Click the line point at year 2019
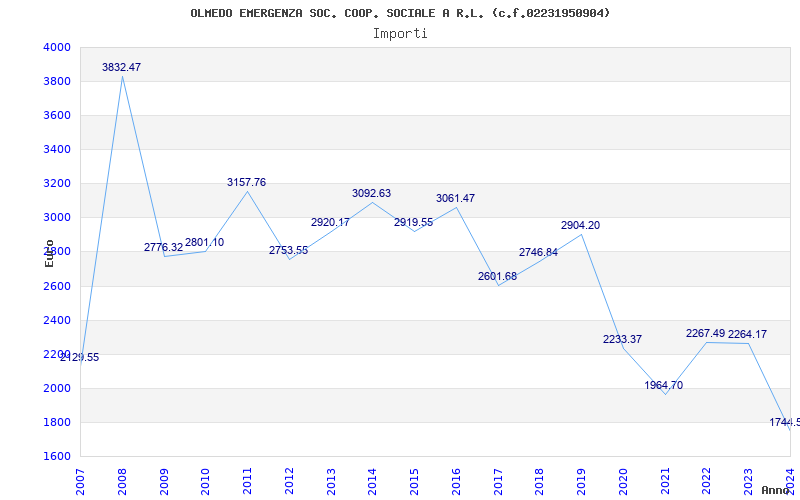800x500 pixels. click(x=582, y=234)
